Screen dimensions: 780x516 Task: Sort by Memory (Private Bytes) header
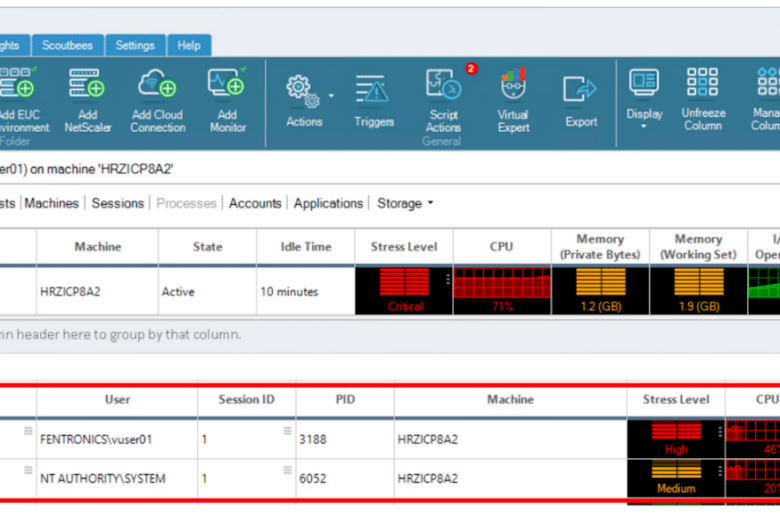(600, 247)
